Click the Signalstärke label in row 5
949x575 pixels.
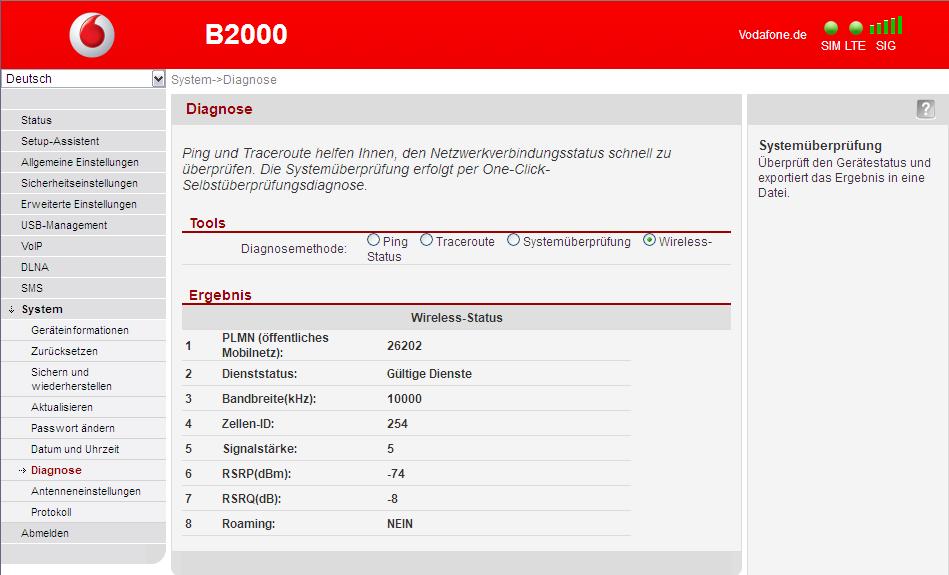click(260, 449)
